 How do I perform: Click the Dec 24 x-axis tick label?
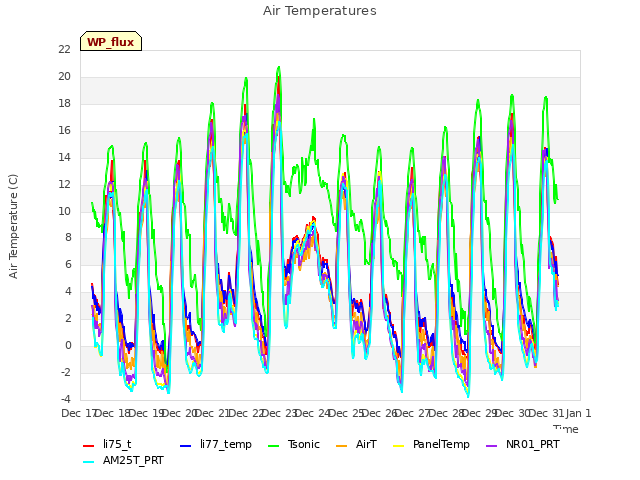tap(312, 413)
